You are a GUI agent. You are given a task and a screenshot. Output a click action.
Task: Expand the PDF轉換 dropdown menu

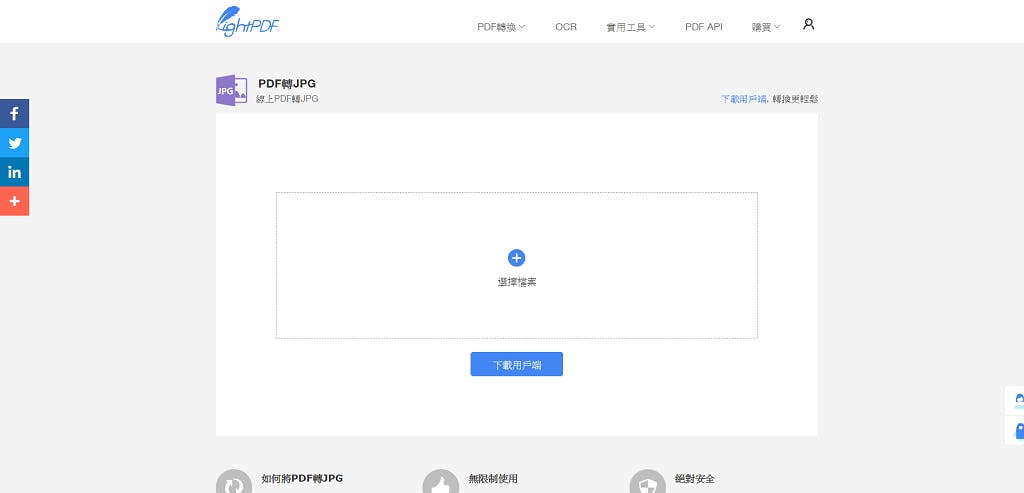[x=501, y=27]
